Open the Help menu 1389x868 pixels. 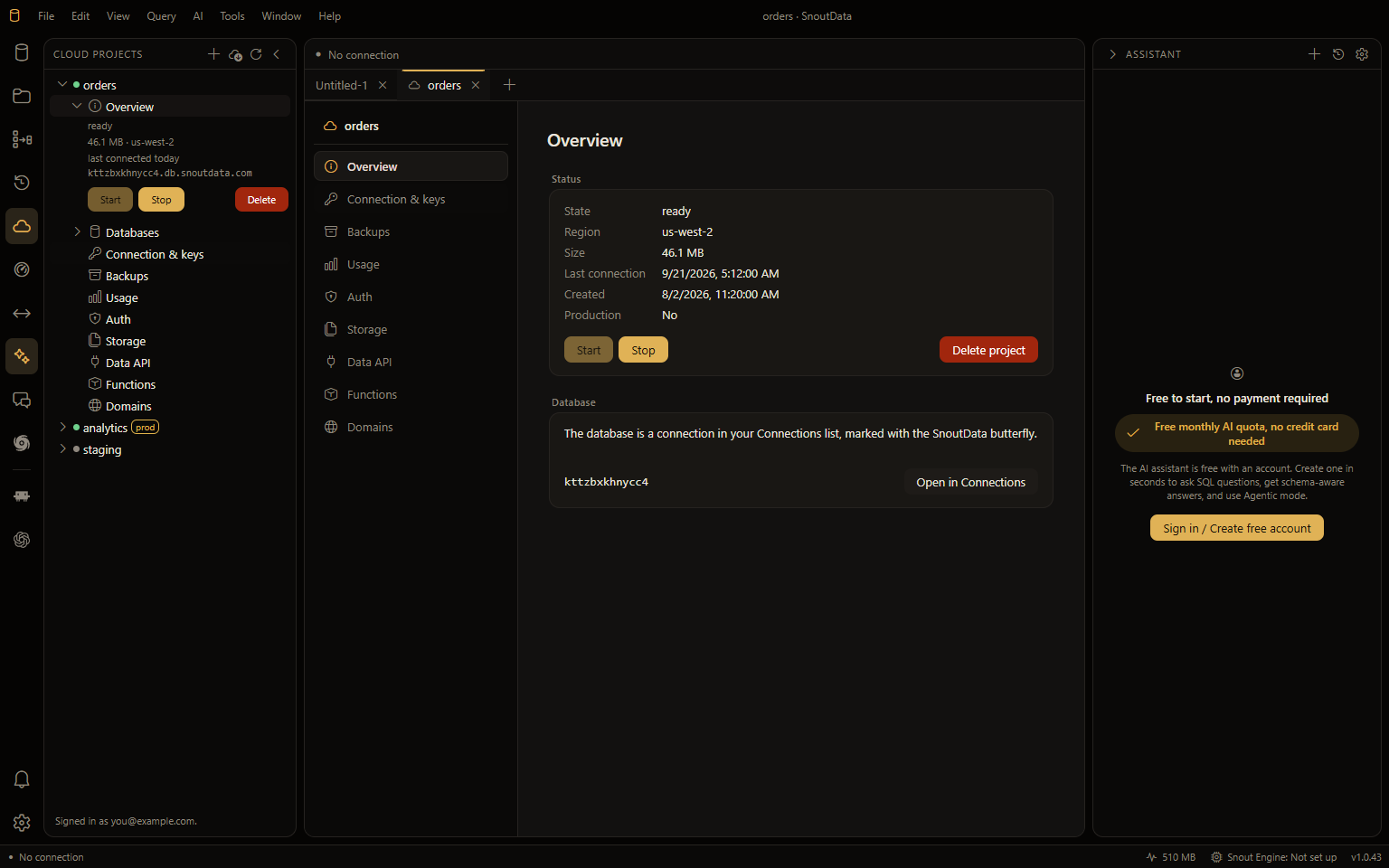(330, 16)
